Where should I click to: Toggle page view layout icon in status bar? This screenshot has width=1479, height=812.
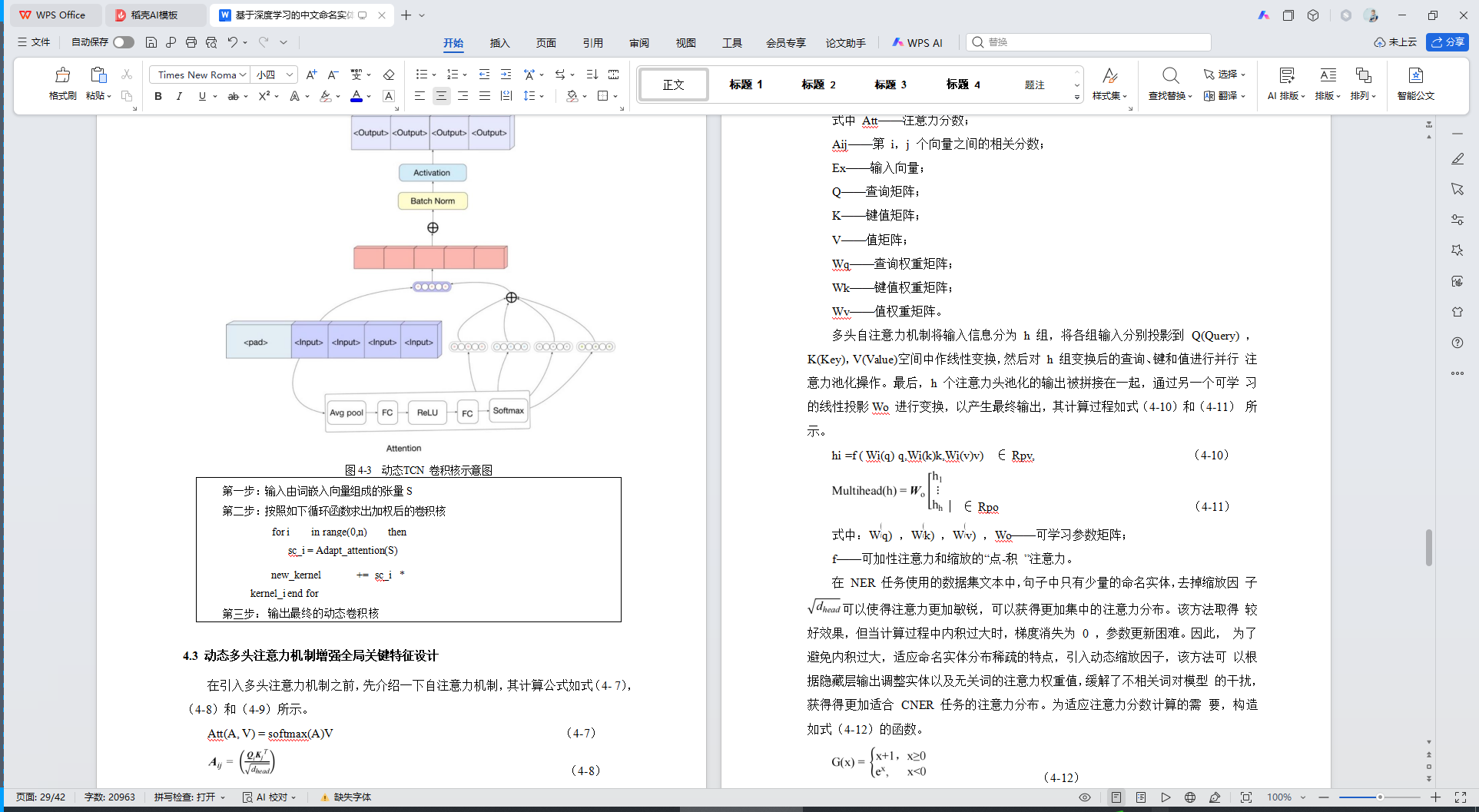[x=1116, y=797]
